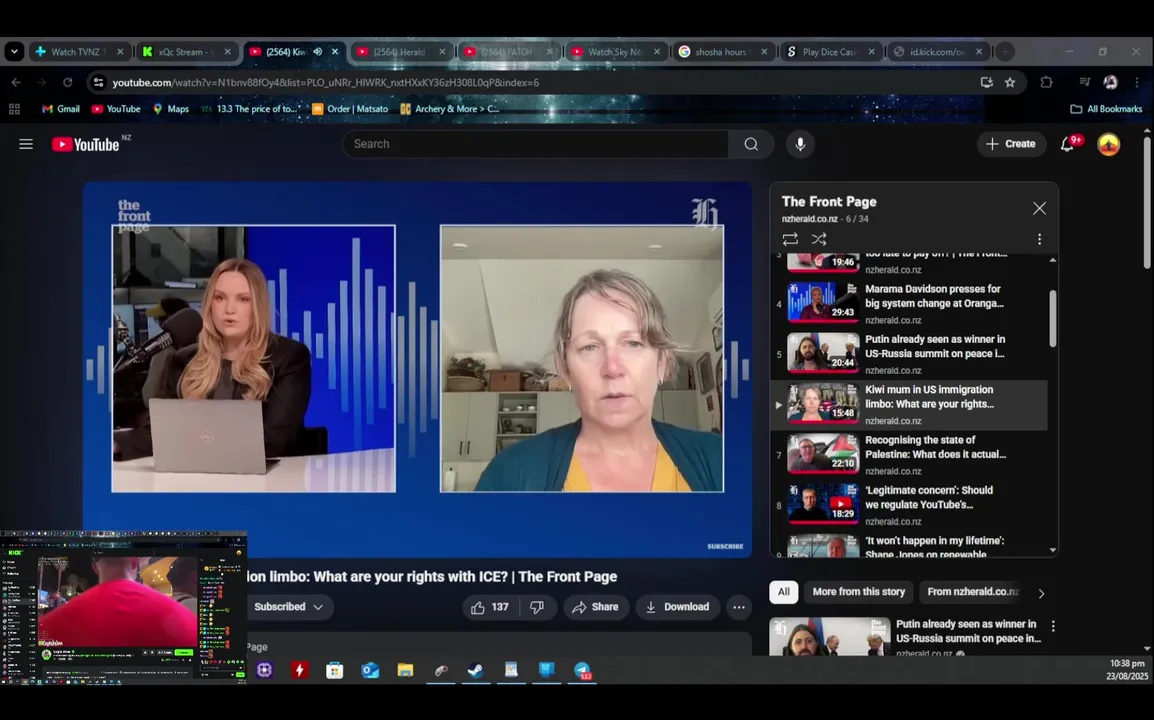
Task: Toggle shuffle playlist
Action: pos(818,239)
